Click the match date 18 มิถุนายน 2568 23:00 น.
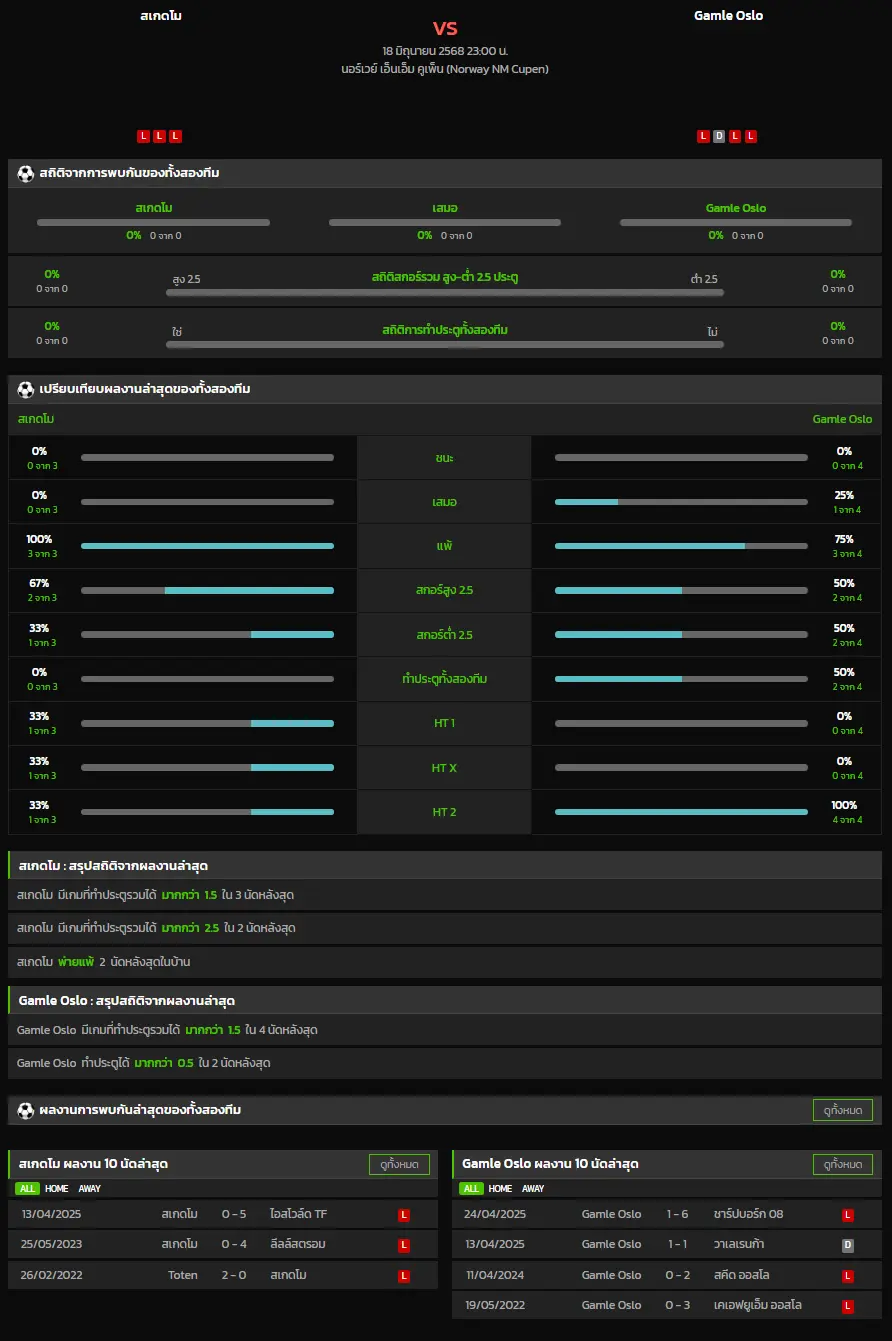892x1341 pixels. [x=445, y=50]
